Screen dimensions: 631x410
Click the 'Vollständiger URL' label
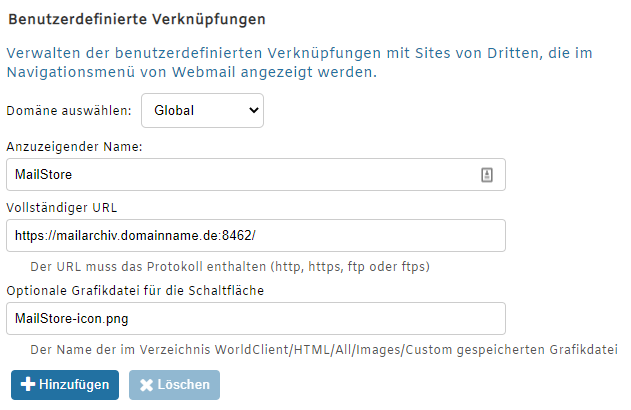click(63, 208)
